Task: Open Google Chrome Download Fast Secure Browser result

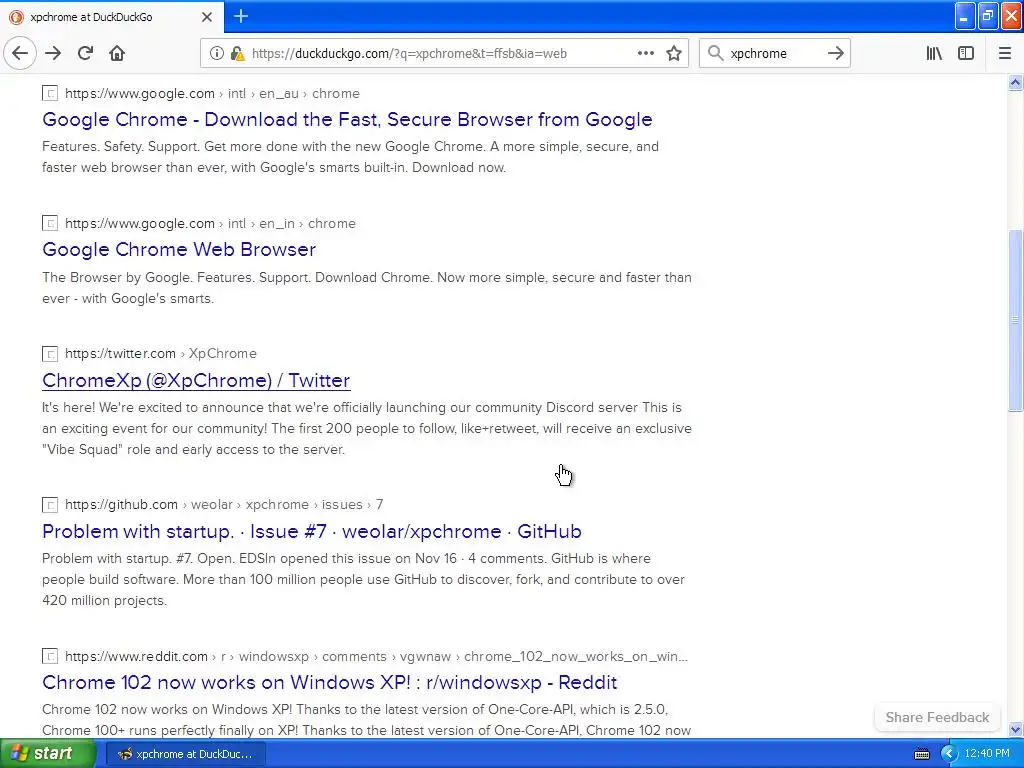Action: (347, 120)
